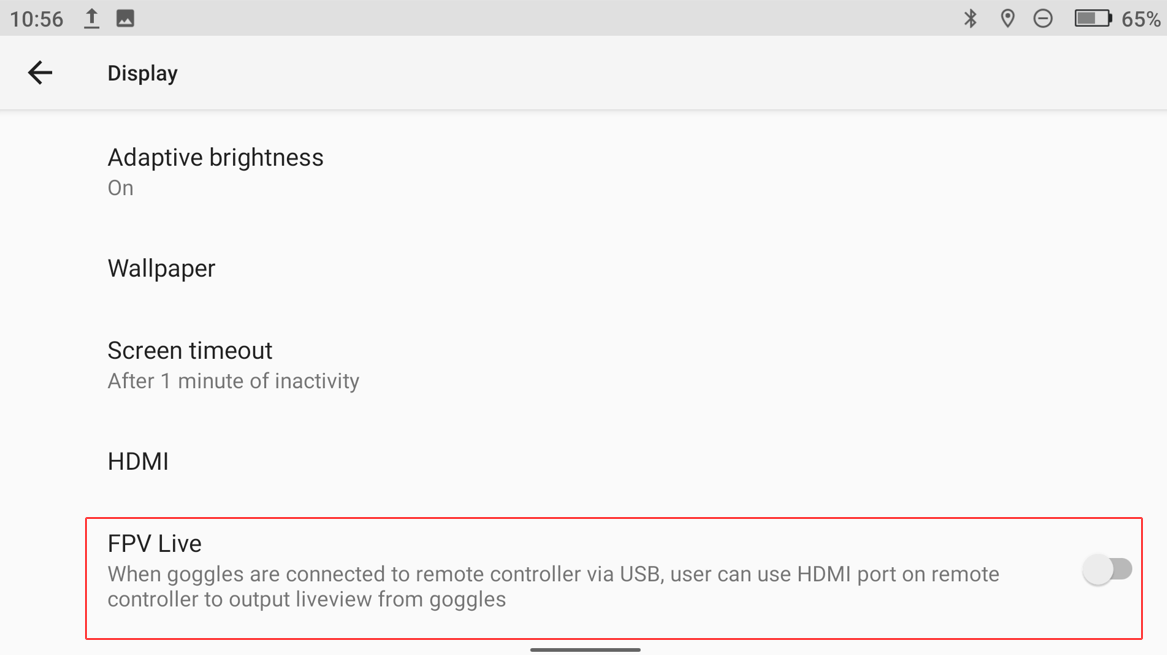
Task: Click the Bluetooth status icon
Action: pyautogui.click(x=970, y=18)
